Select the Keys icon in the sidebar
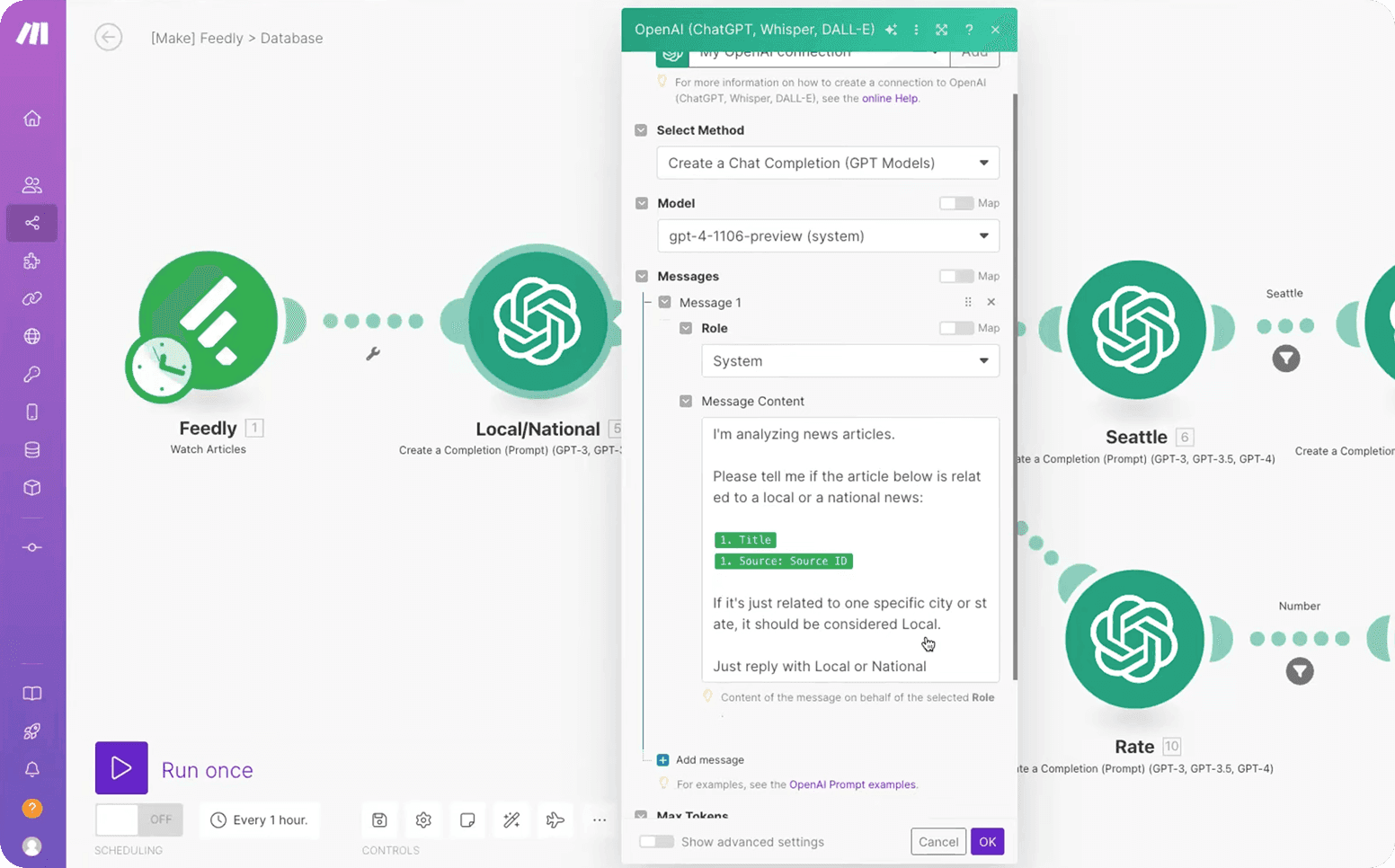Image resolution: width=1395 pixels, height=868 pixels. [x=31, y=374]
